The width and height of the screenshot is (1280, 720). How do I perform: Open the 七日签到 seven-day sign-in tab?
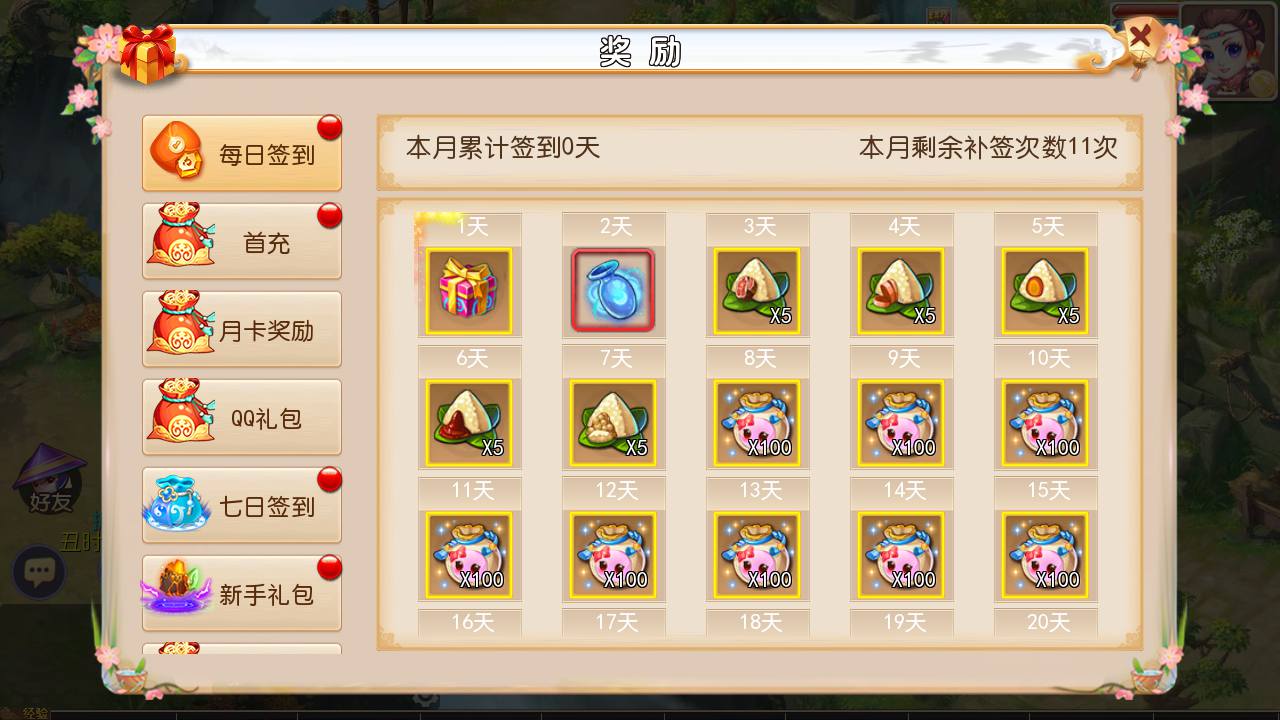click(242, 505)
